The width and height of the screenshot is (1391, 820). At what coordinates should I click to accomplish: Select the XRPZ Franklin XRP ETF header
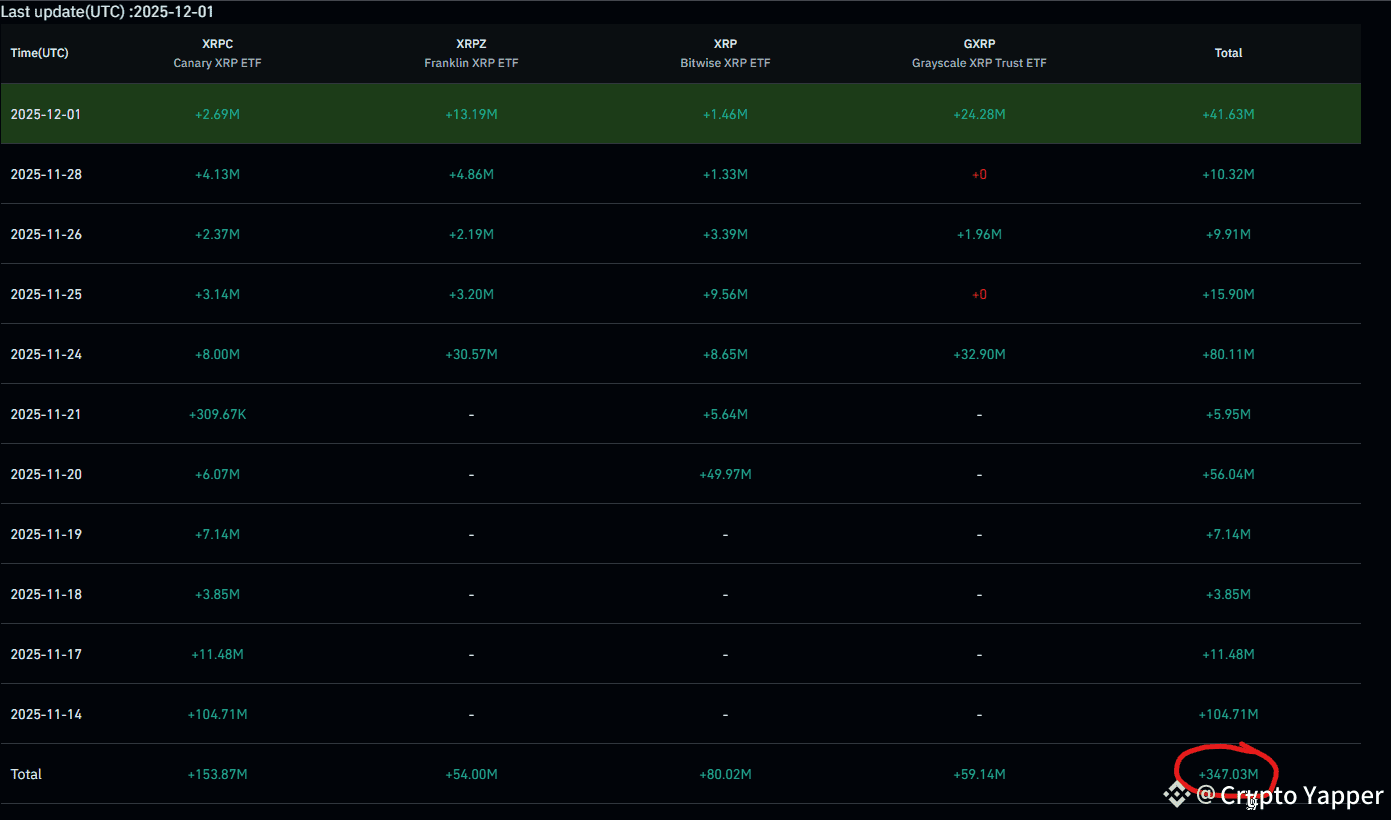tap(471, 53)
